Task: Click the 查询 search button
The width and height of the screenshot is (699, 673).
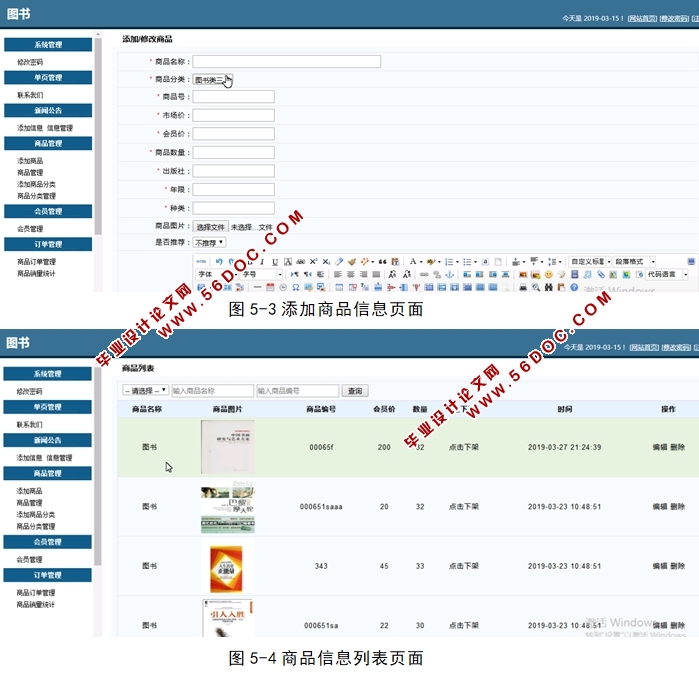Action: 355,391
